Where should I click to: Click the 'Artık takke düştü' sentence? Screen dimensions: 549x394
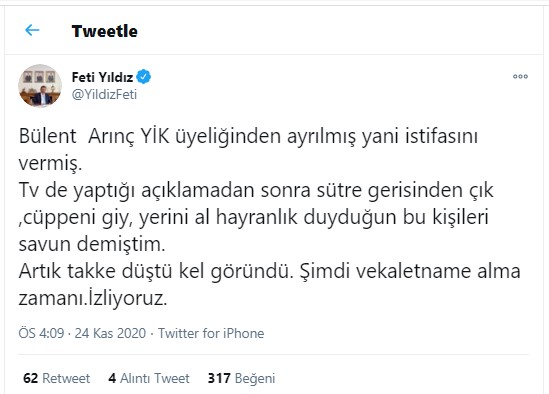tap(156, 271)
